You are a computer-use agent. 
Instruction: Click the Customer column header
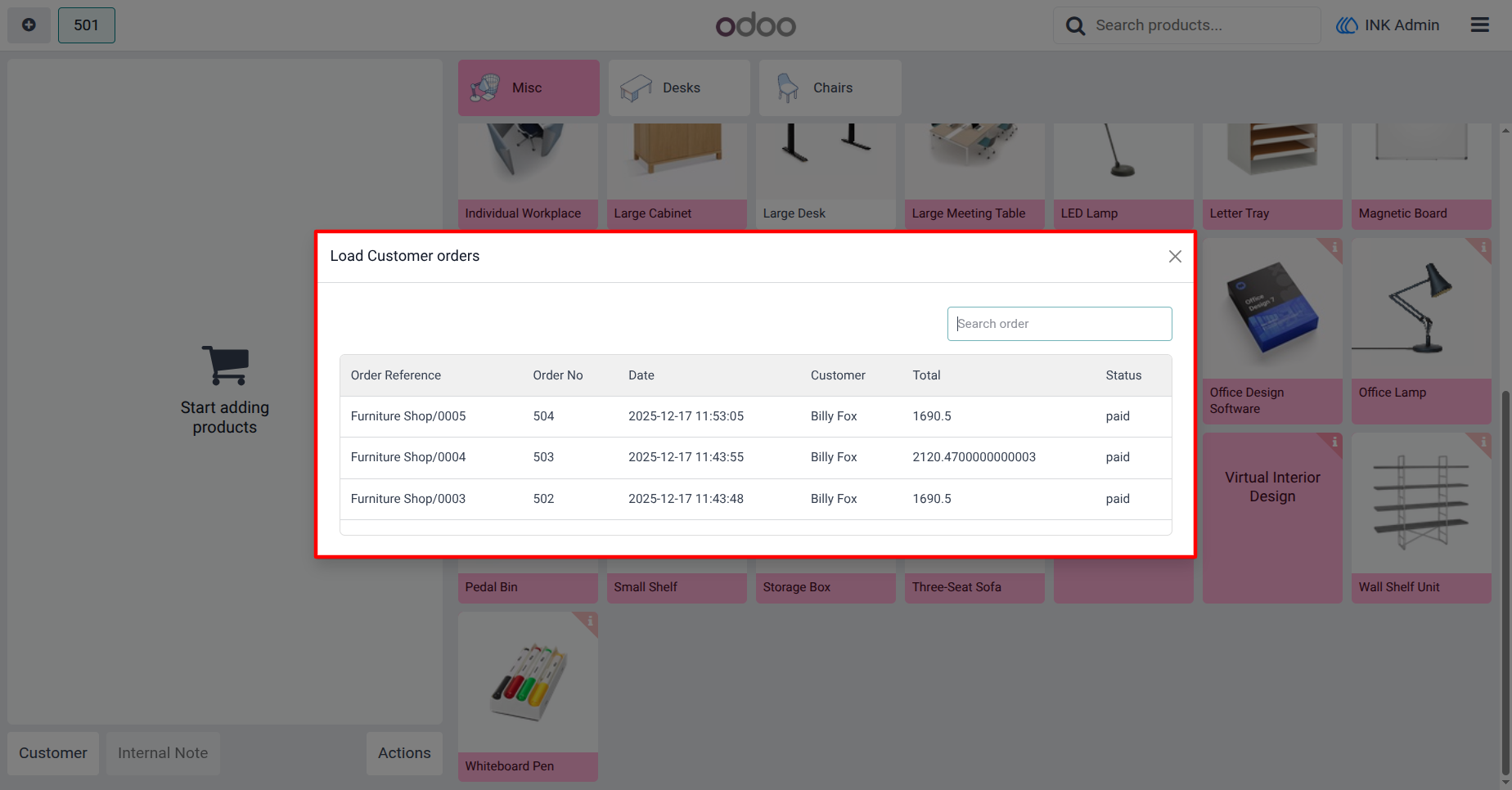point(838,375)
